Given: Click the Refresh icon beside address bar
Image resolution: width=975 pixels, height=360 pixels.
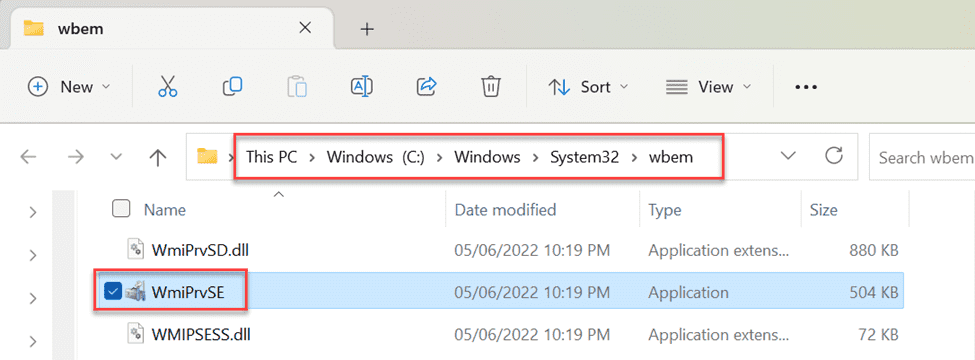Looking at the screenshot, I should coord(833,156).
